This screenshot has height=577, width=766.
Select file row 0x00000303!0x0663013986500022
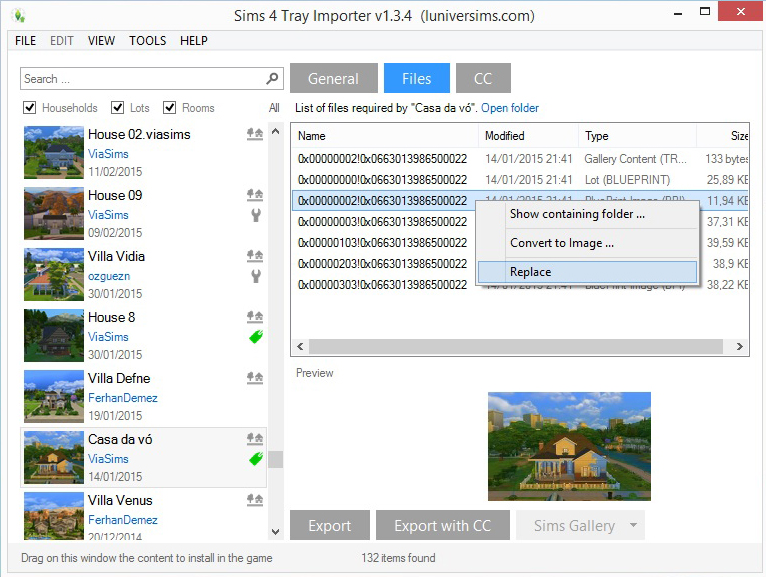pos(384,285)
